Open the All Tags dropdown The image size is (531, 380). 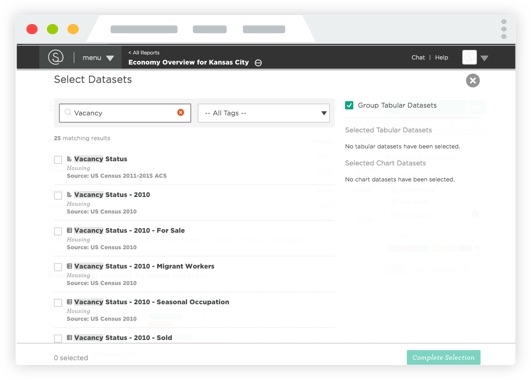pyautogui.click(x=263, y=113)
